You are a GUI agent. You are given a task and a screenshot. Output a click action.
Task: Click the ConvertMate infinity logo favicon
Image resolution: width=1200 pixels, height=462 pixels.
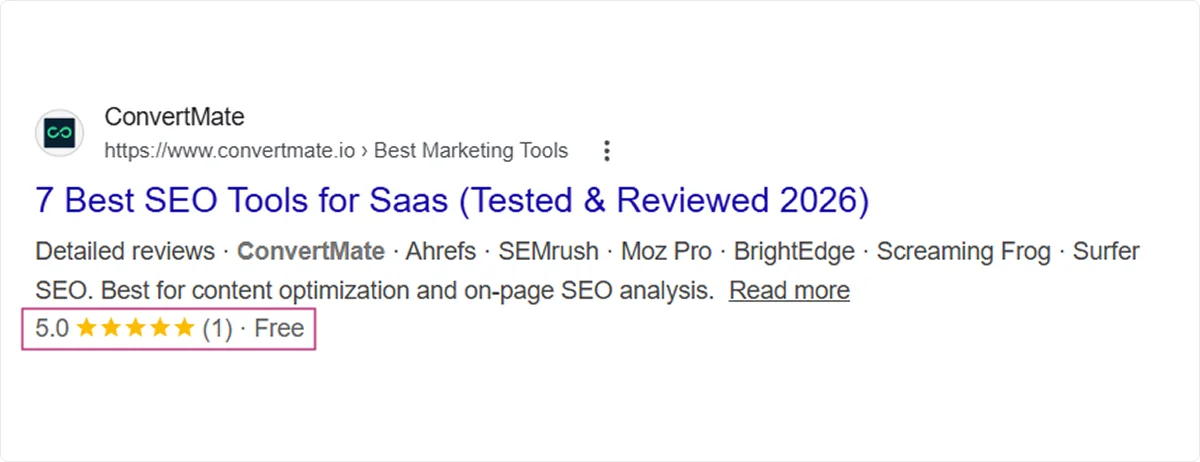60,133
